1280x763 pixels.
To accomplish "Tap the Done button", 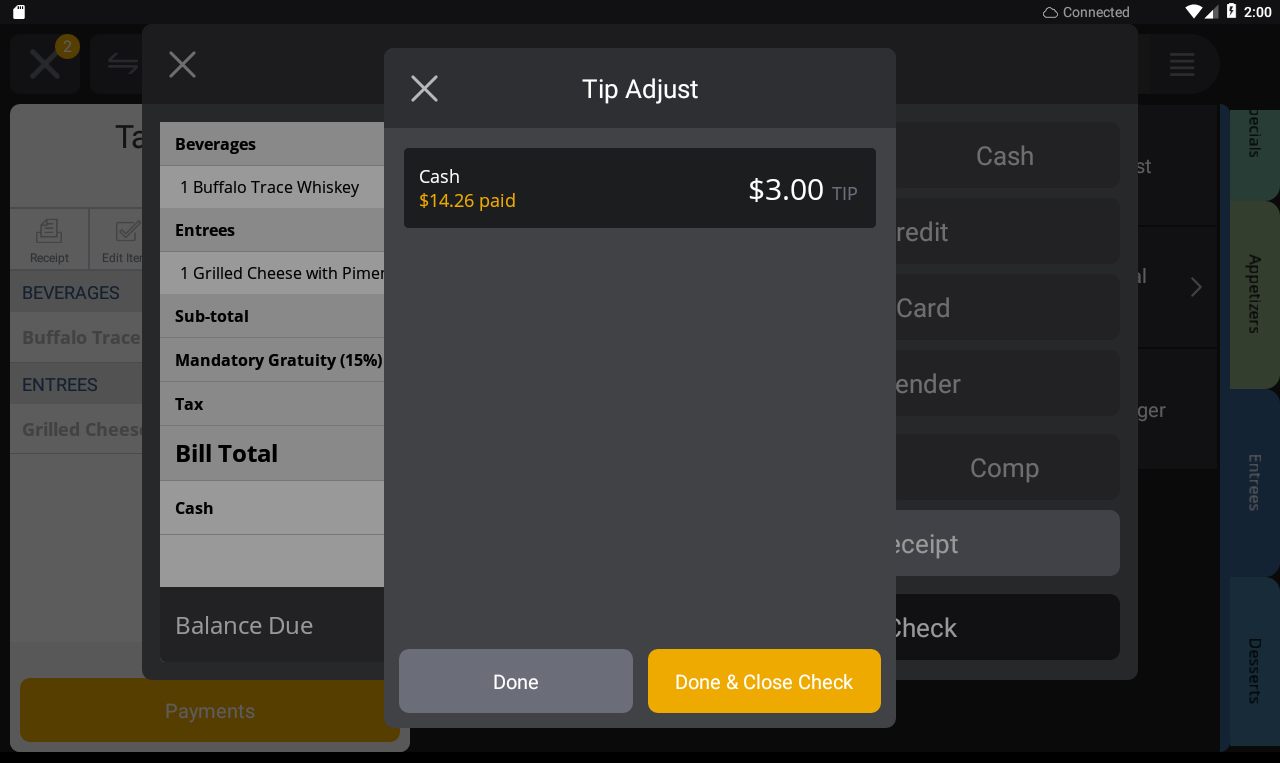I will 515,681.
